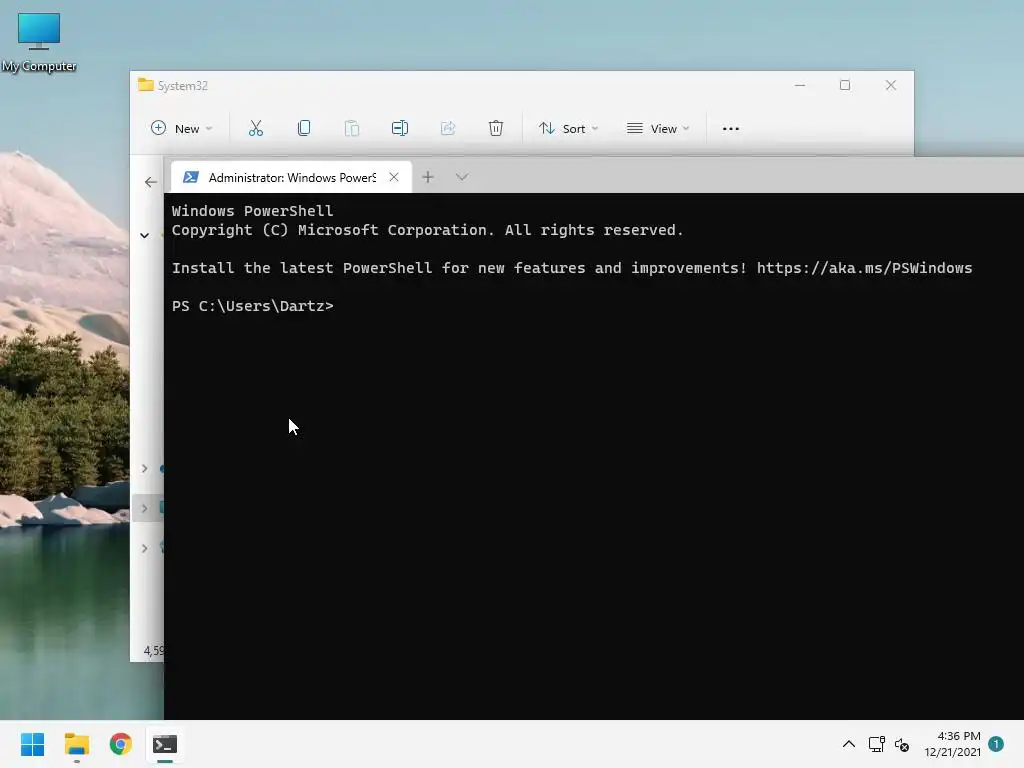Open the My Computer desktop icon

tap(39, 42)
